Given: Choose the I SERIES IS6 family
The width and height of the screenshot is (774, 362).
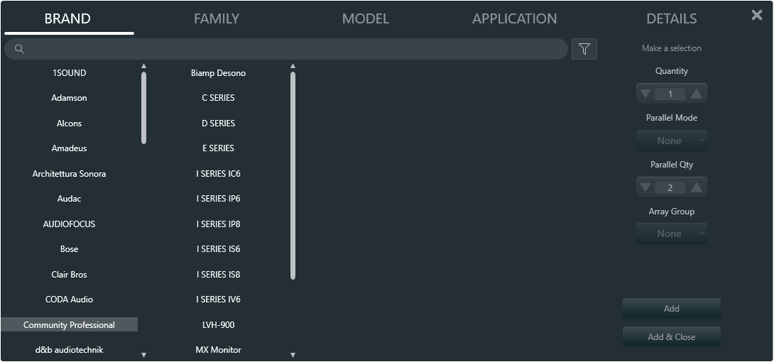Looking at the screenshot, I should (218, 249).
